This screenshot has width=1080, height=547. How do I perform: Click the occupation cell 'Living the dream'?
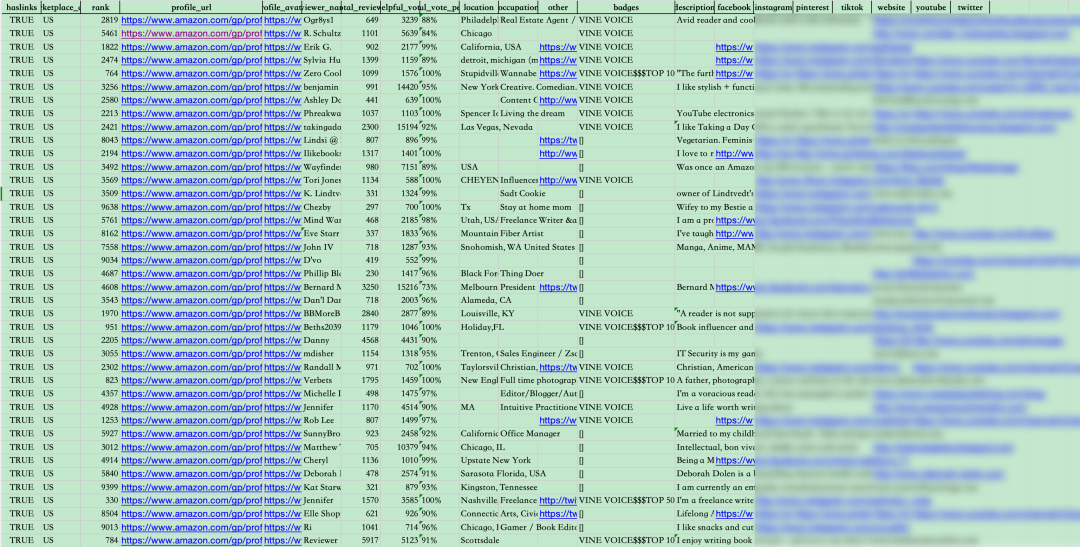(532, 113)
